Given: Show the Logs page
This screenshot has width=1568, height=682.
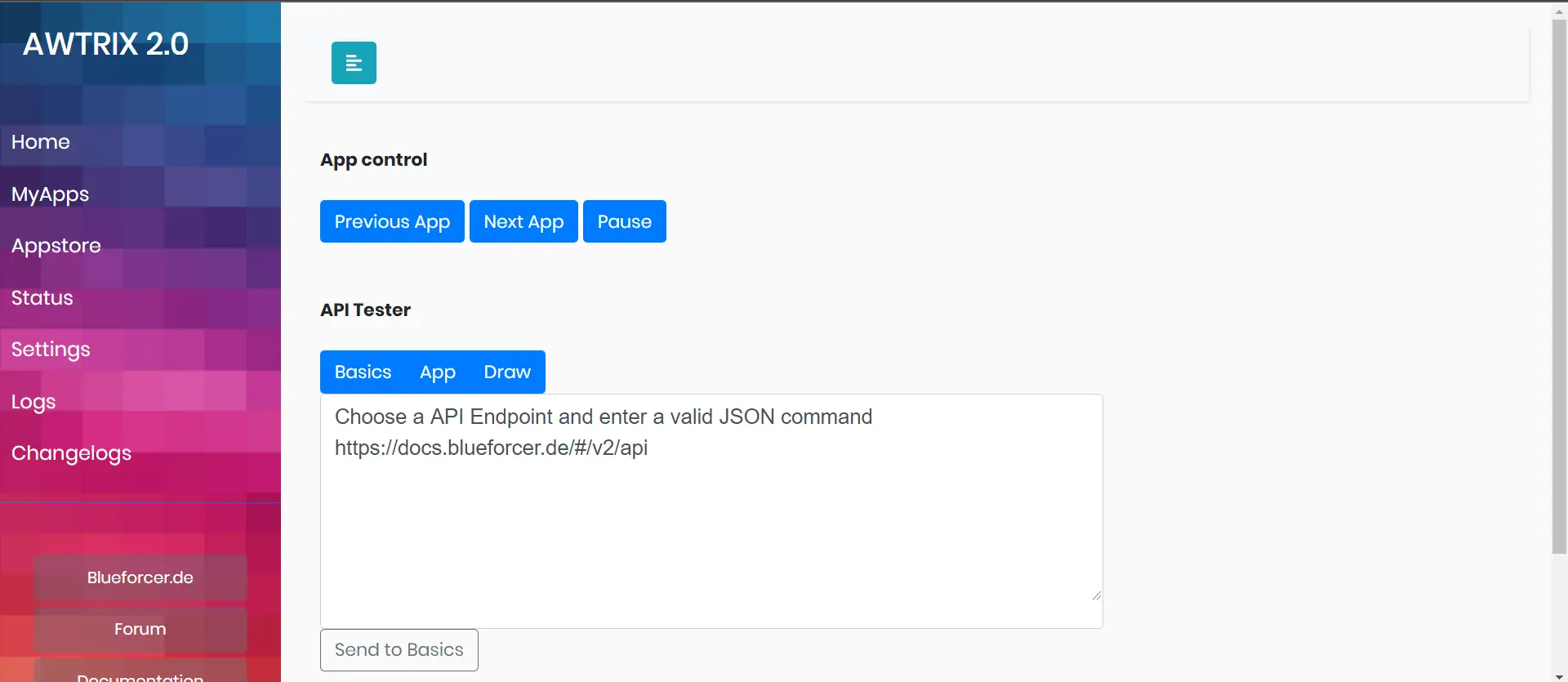Looking at the screenshot, I should pos(33,402).
